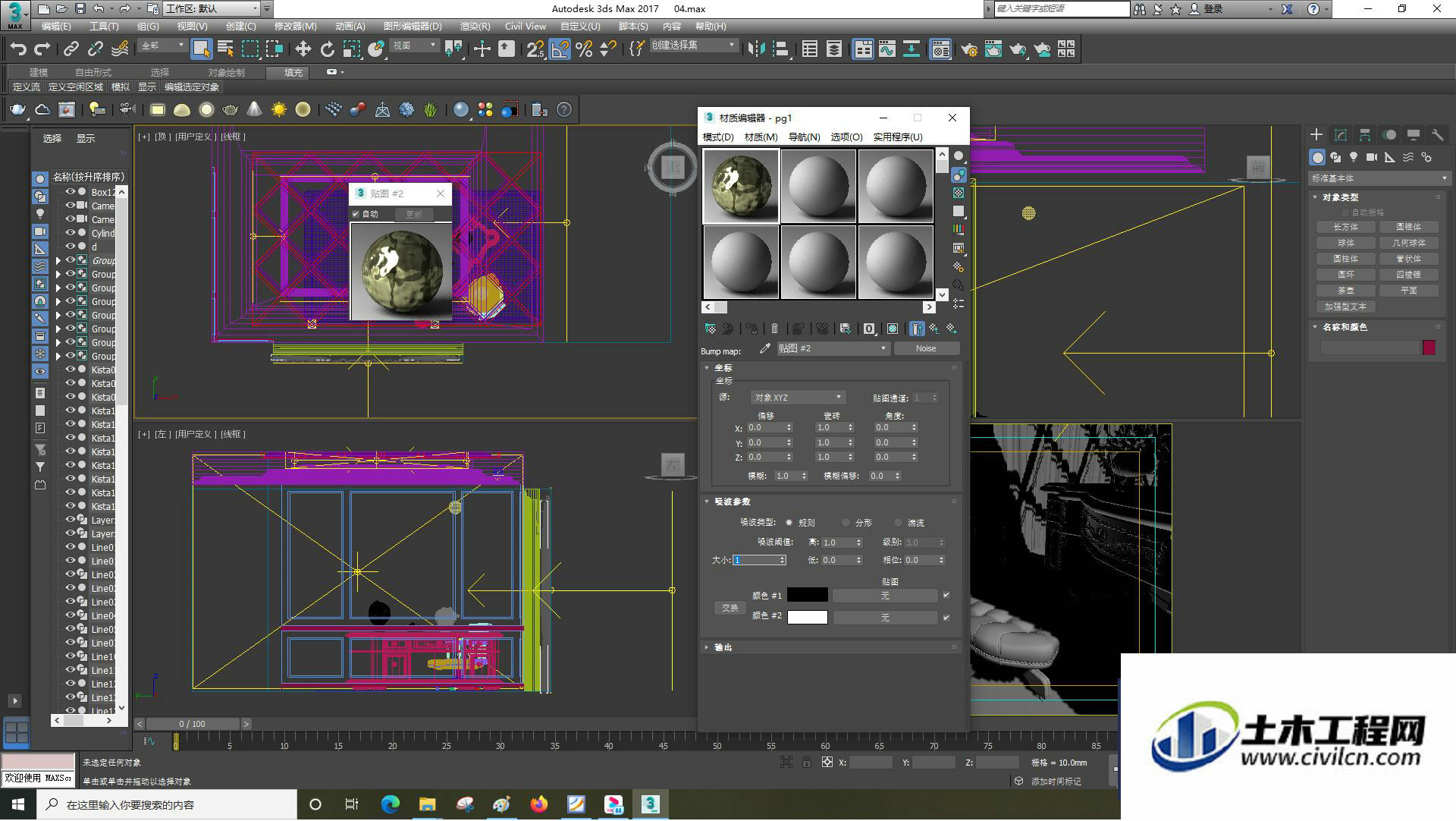Click the Redo arrow icon
The width and height of the screenshot is (1456, 821).
tap(42, 49)
